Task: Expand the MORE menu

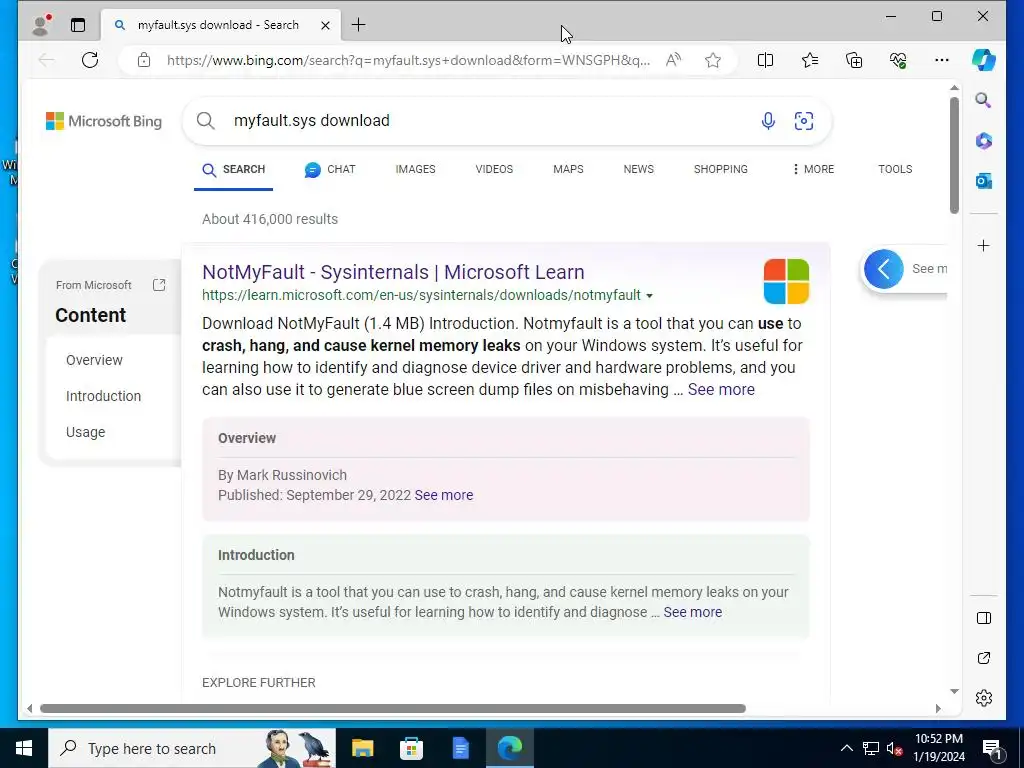Action: pos(813,169)
